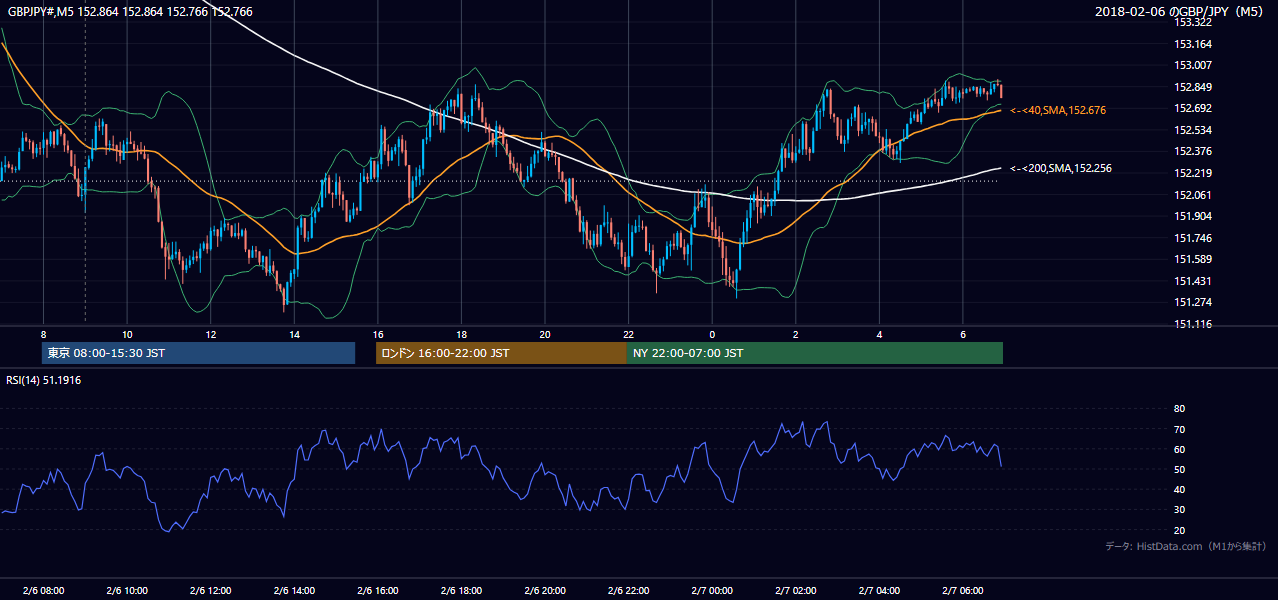Click hour label 22 below the price chart
The height and width of the screenshot is (600, 1278).
[628, 334]
